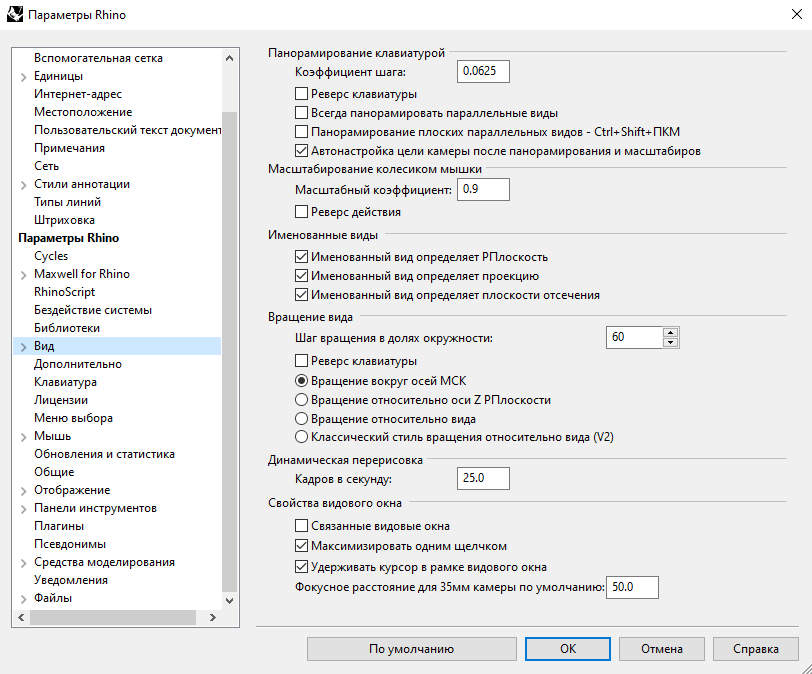Screen dimensions: 812x674
Task: Select Вспомогательная сетка in tree
Action: coord(98,58)
